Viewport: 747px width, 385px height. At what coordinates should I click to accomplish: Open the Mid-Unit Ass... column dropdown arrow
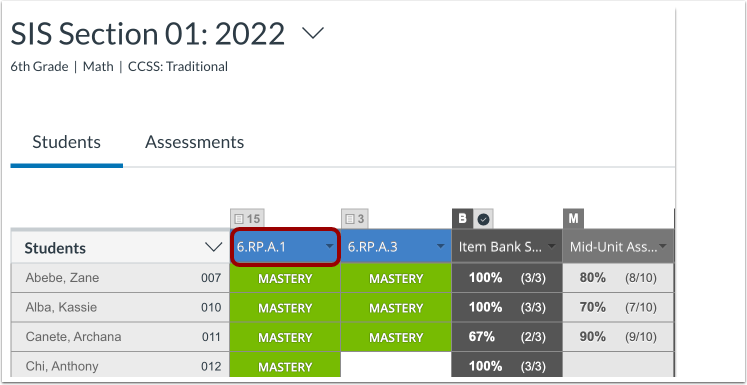click(663, 247)
